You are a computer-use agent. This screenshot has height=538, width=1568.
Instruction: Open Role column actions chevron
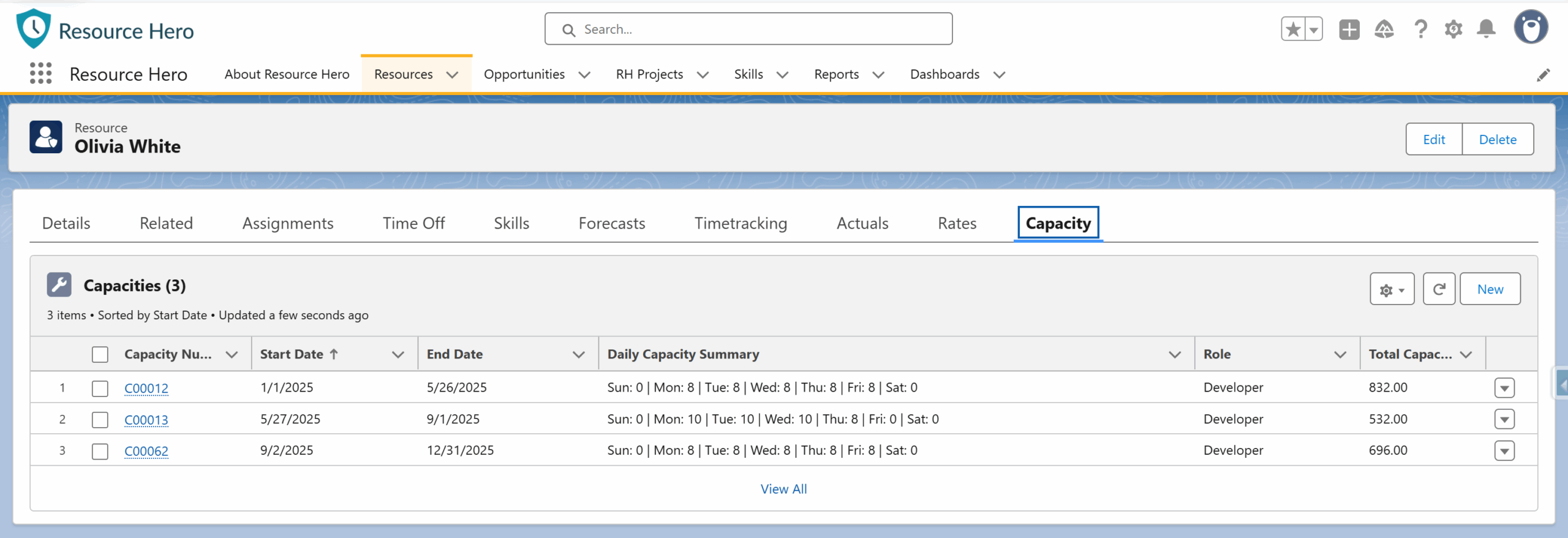(x=1340, y=354)
